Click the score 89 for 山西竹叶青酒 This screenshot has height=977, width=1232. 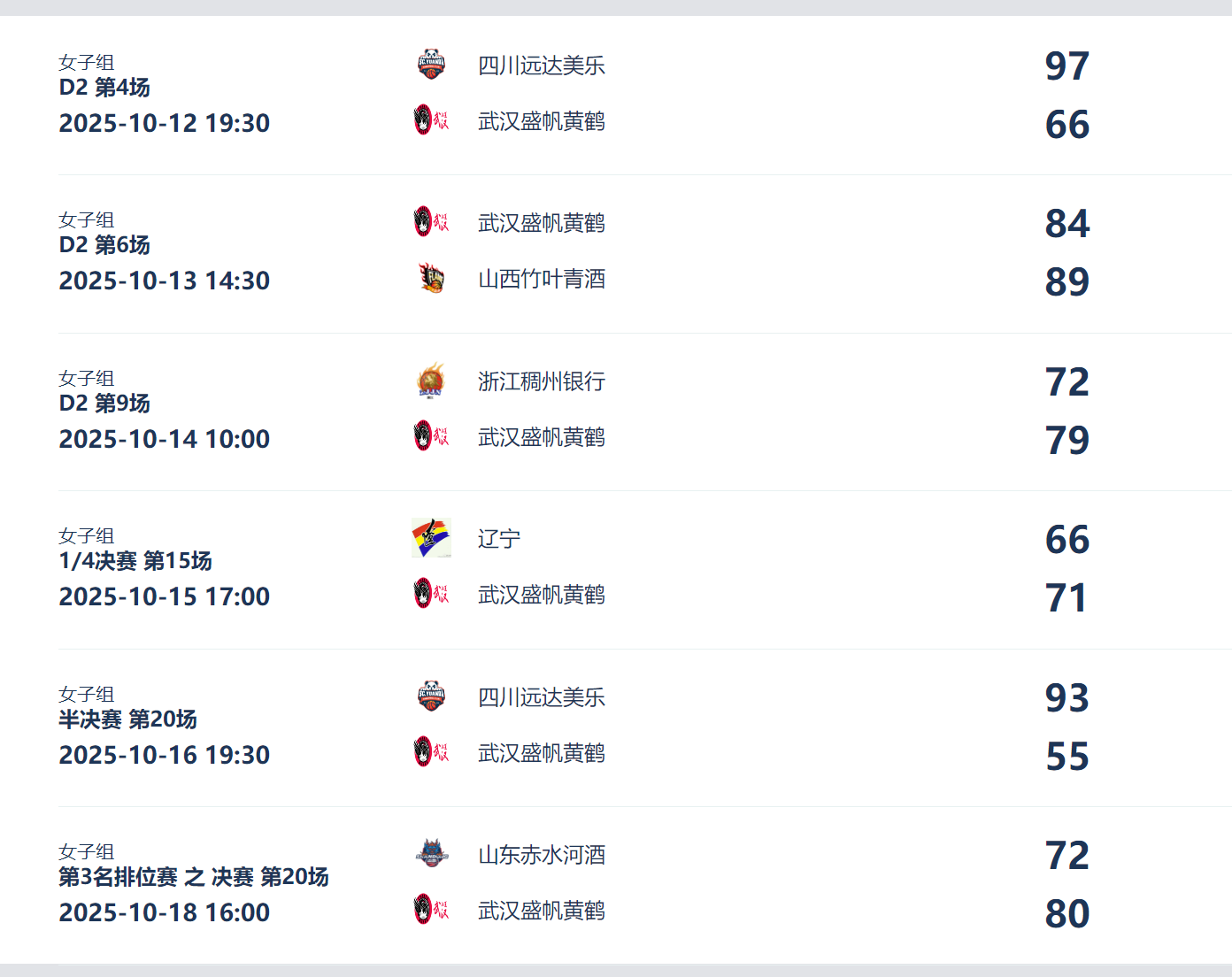[x=1066, y=282]
